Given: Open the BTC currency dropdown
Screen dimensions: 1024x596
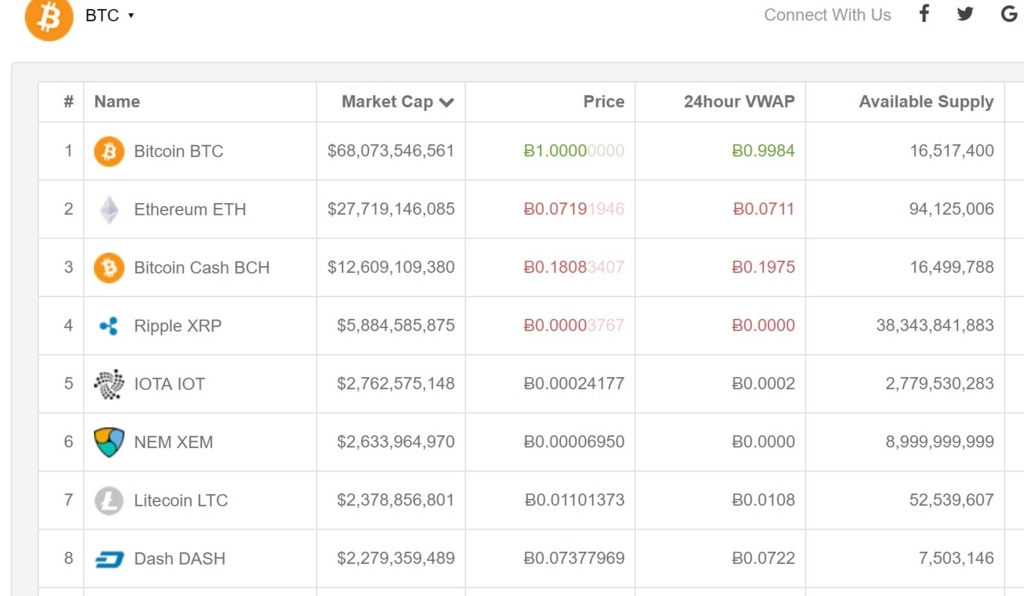Looking at the screenshot, I should (x=110, y=15).
